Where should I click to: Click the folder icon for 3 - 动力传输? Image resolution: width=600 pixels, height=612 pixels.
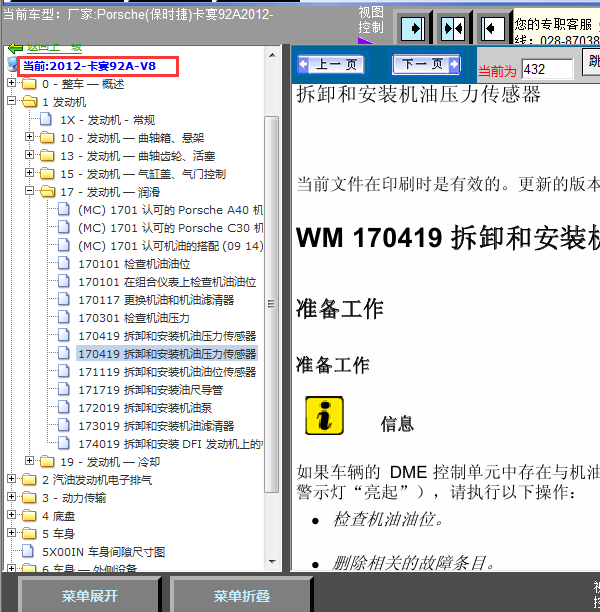click(29, 498)
